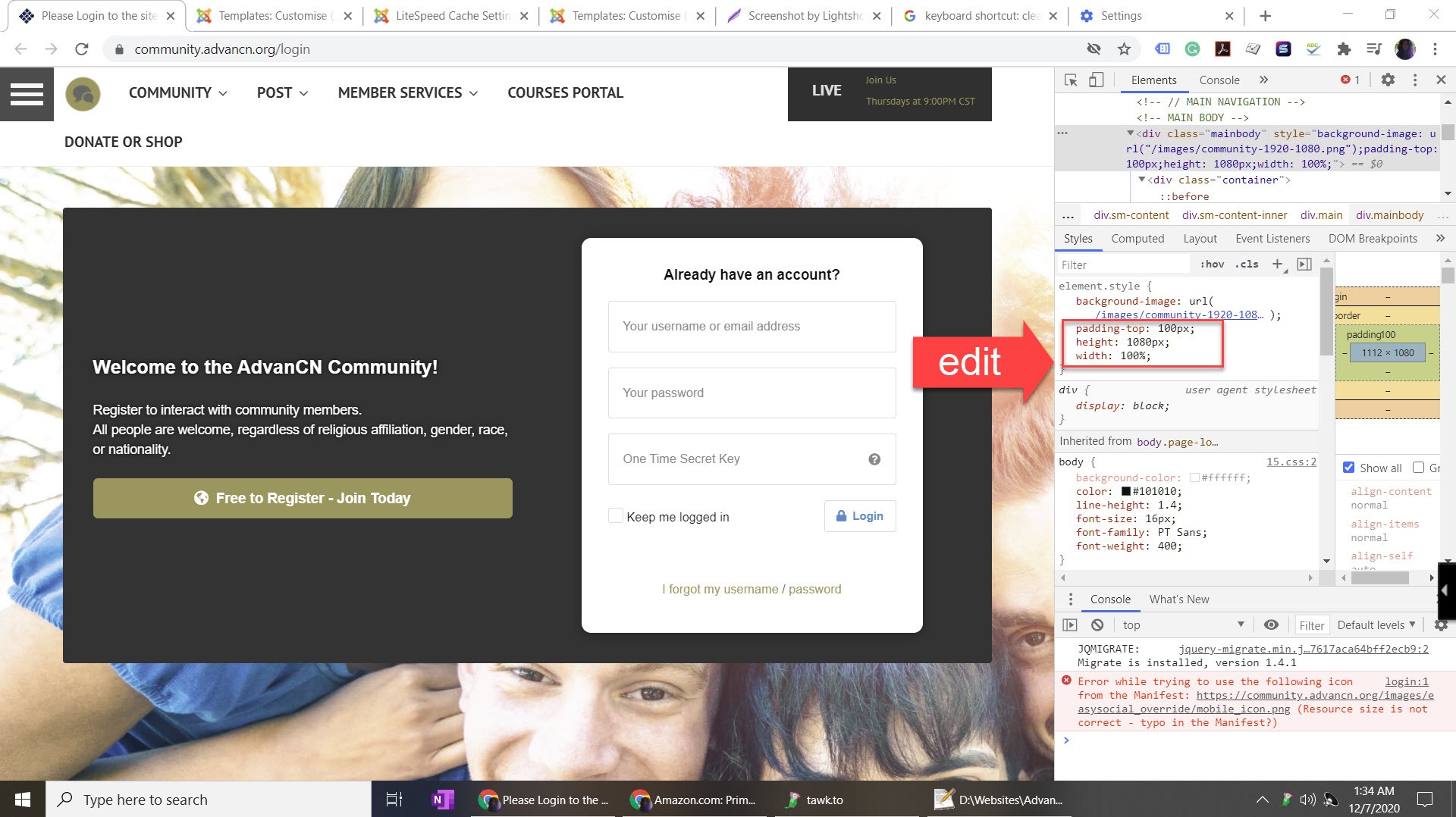Click the new style rule plus icon

[x=1278, y=264]
